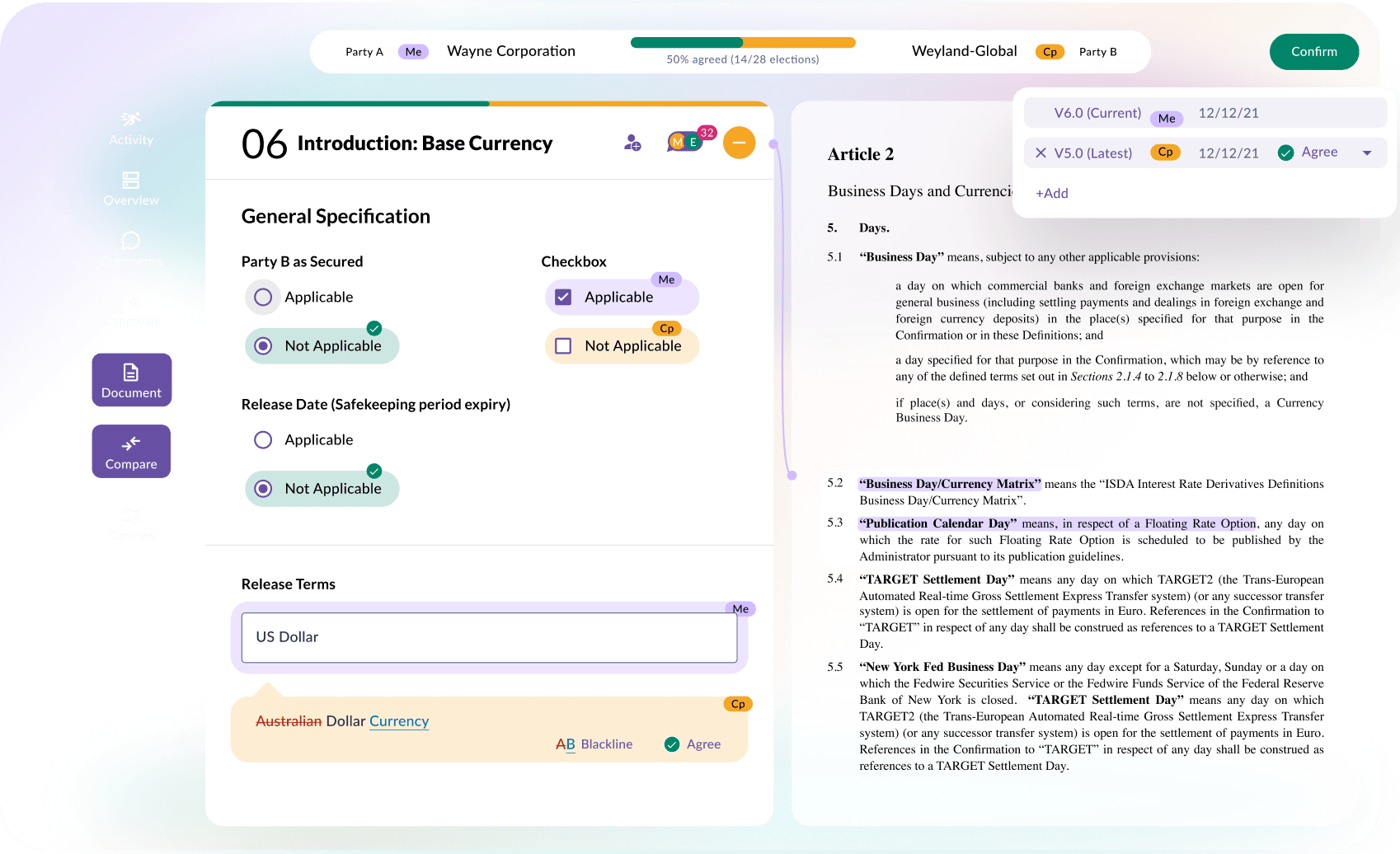Click the underlined Currency insertion
Image resolution: width=1400 pixels, height=854 pixels.
pos(399,721)
